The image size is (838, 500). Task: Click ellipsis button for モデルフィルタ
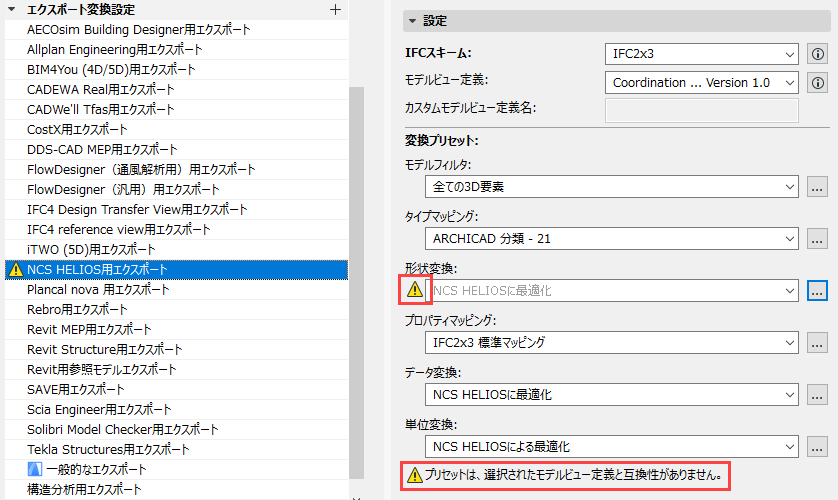(x=817, y=187)
